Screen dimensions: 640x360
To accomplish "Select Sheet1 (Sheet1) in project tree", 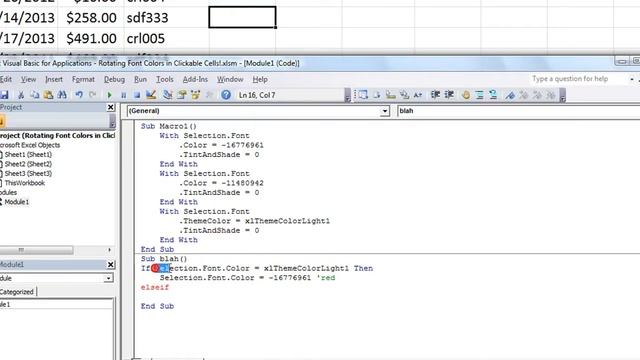I will (x=28, y=155).
